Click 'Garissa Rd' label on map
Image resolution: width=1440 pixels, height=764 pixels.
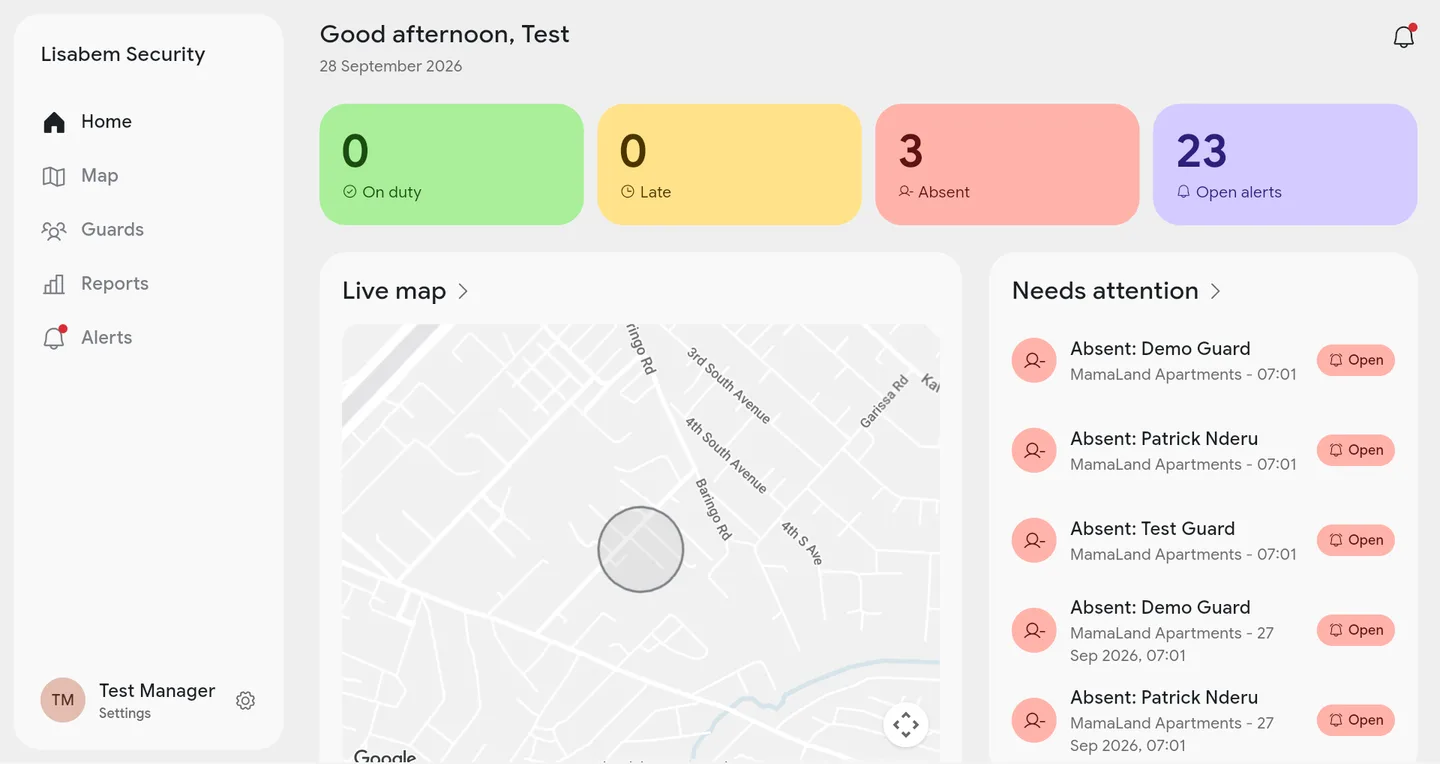(885, 402)
